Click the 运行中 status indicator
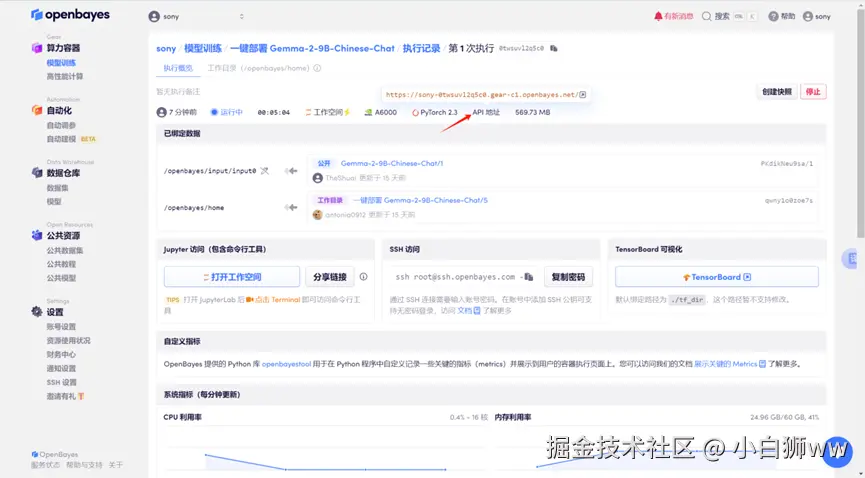Viewport: 865px width, 478px height. pos(227,112)
